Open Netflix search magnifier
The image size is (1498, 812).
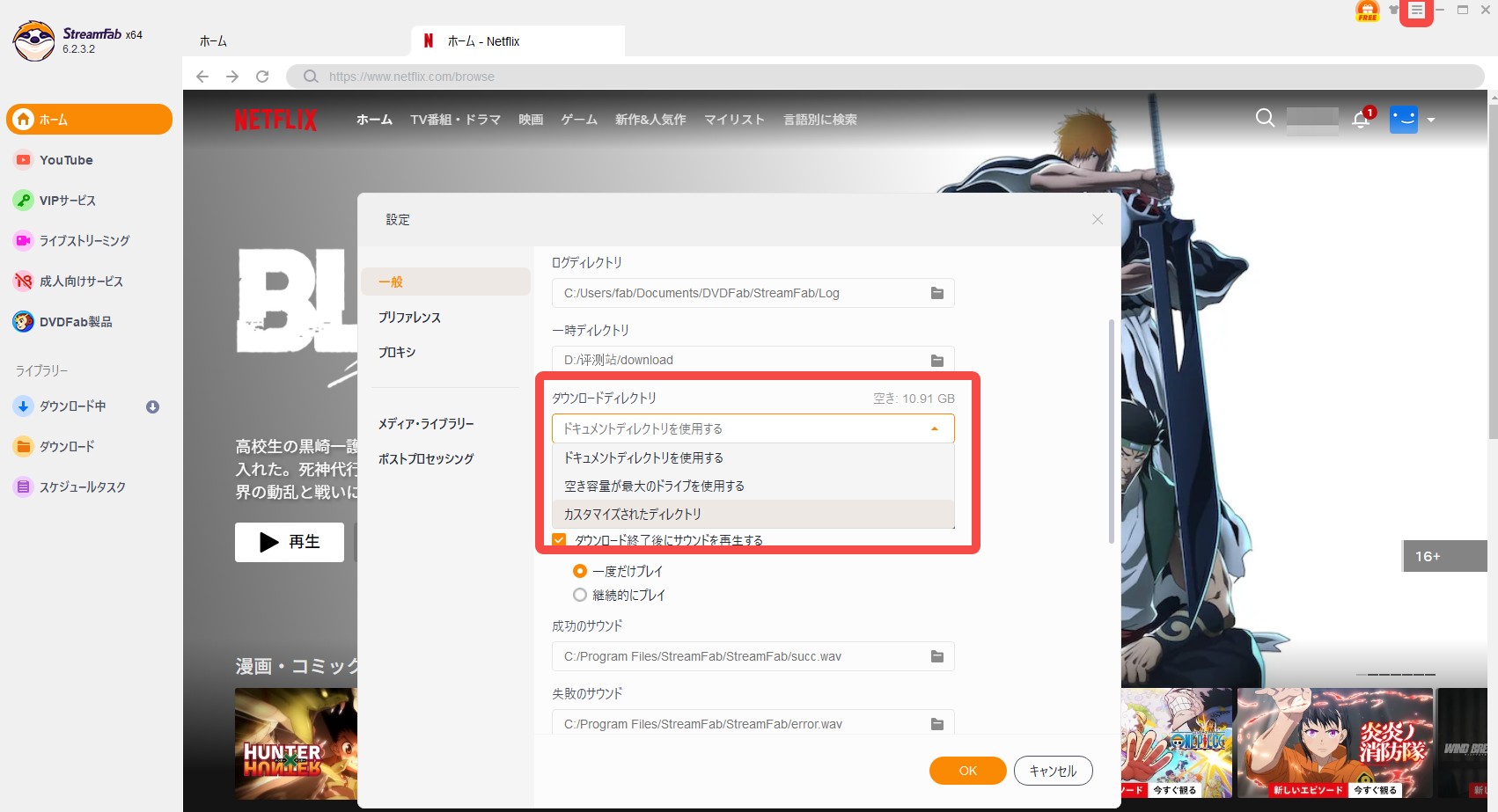pos(1265,118)
